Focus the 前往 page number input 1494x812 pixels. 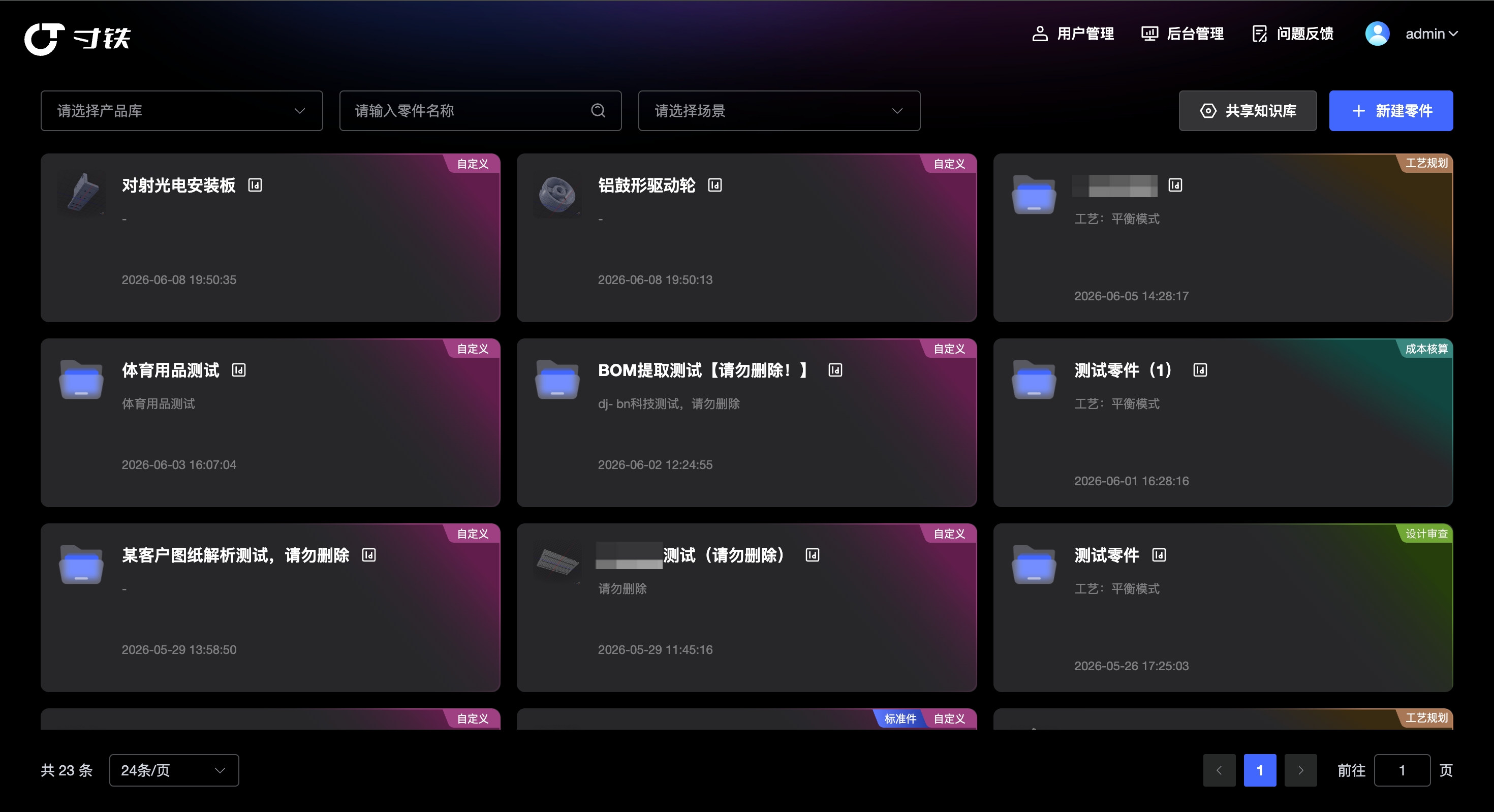pyautogui.click(x=1402, y=770)
